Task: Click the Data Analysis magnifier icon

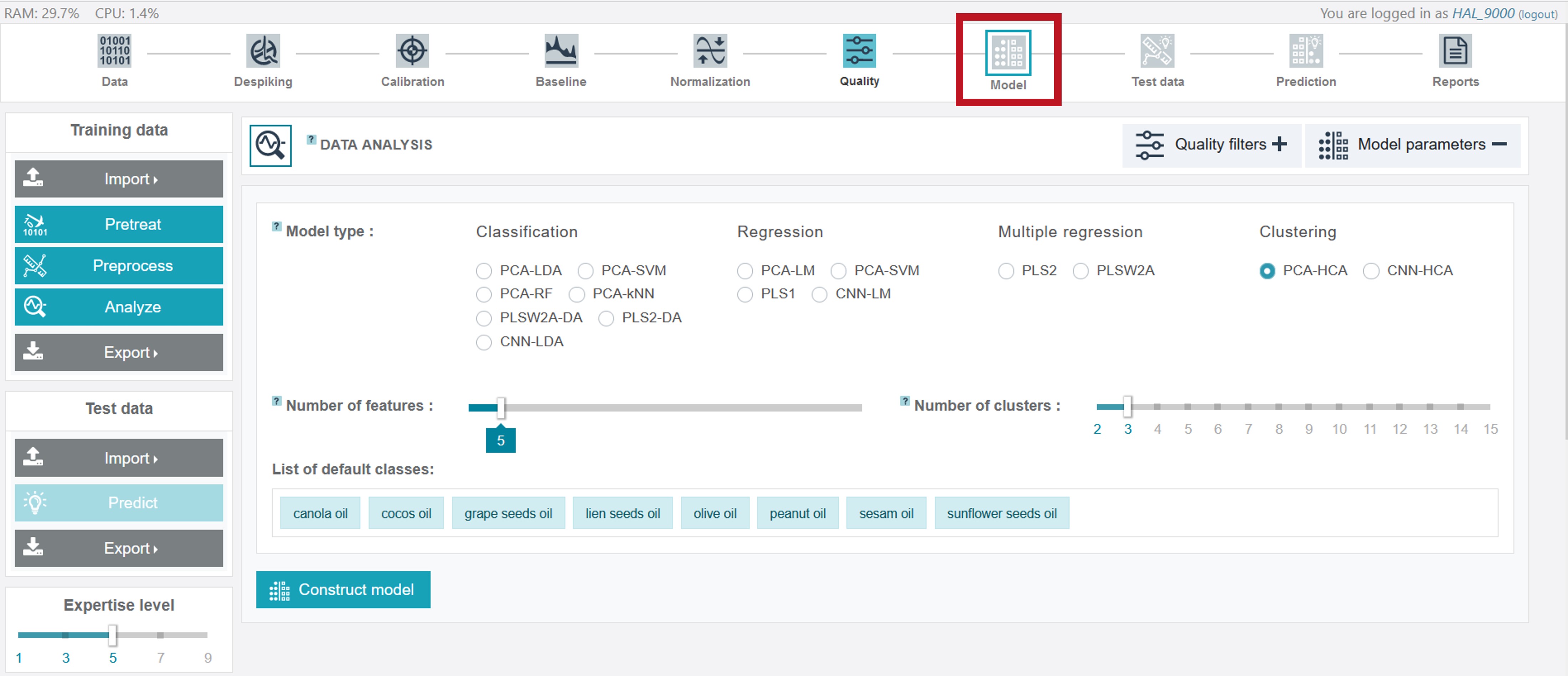Action: [x=270, y=145]
